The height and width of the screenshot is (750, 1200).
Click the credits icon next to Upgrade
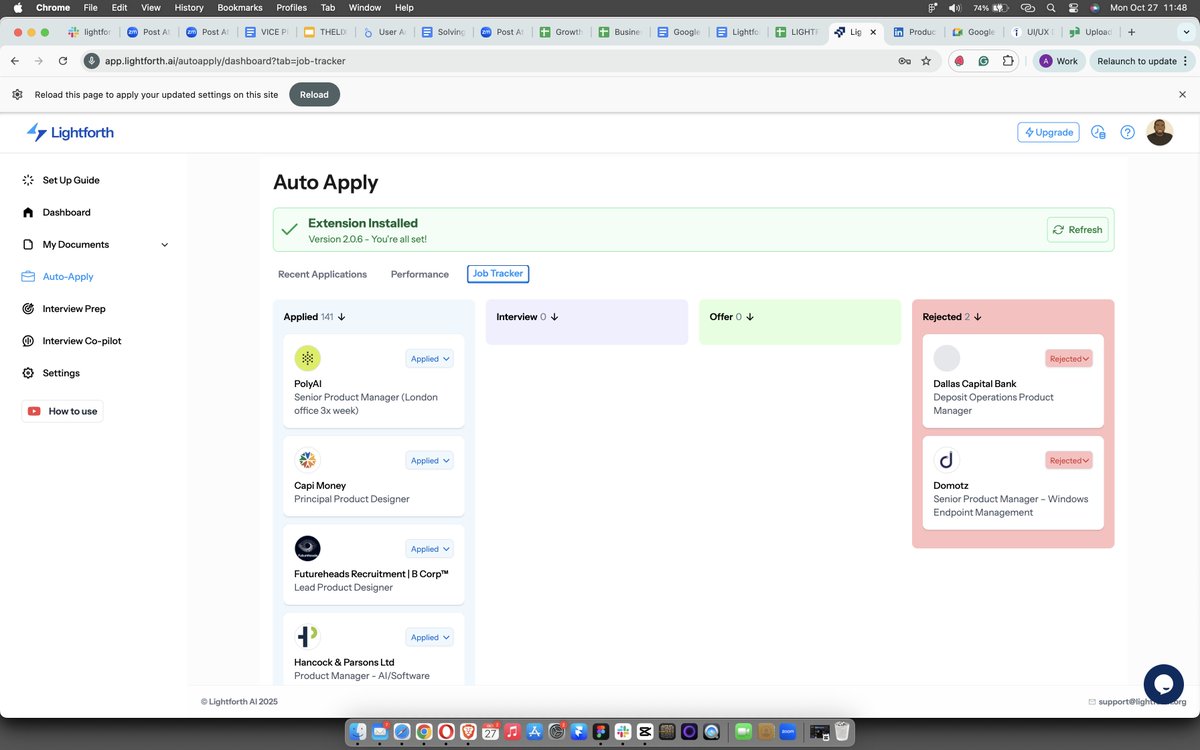(1098, 132)
